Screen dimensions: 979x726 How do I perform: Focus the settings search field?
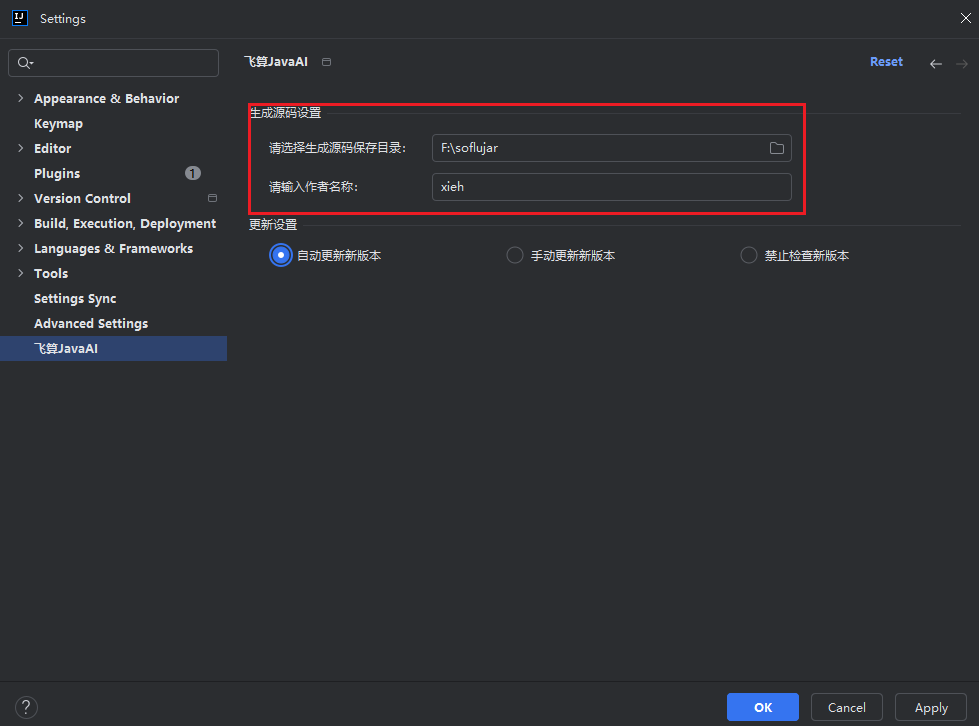pyautogui.click(x=114, y=62)
